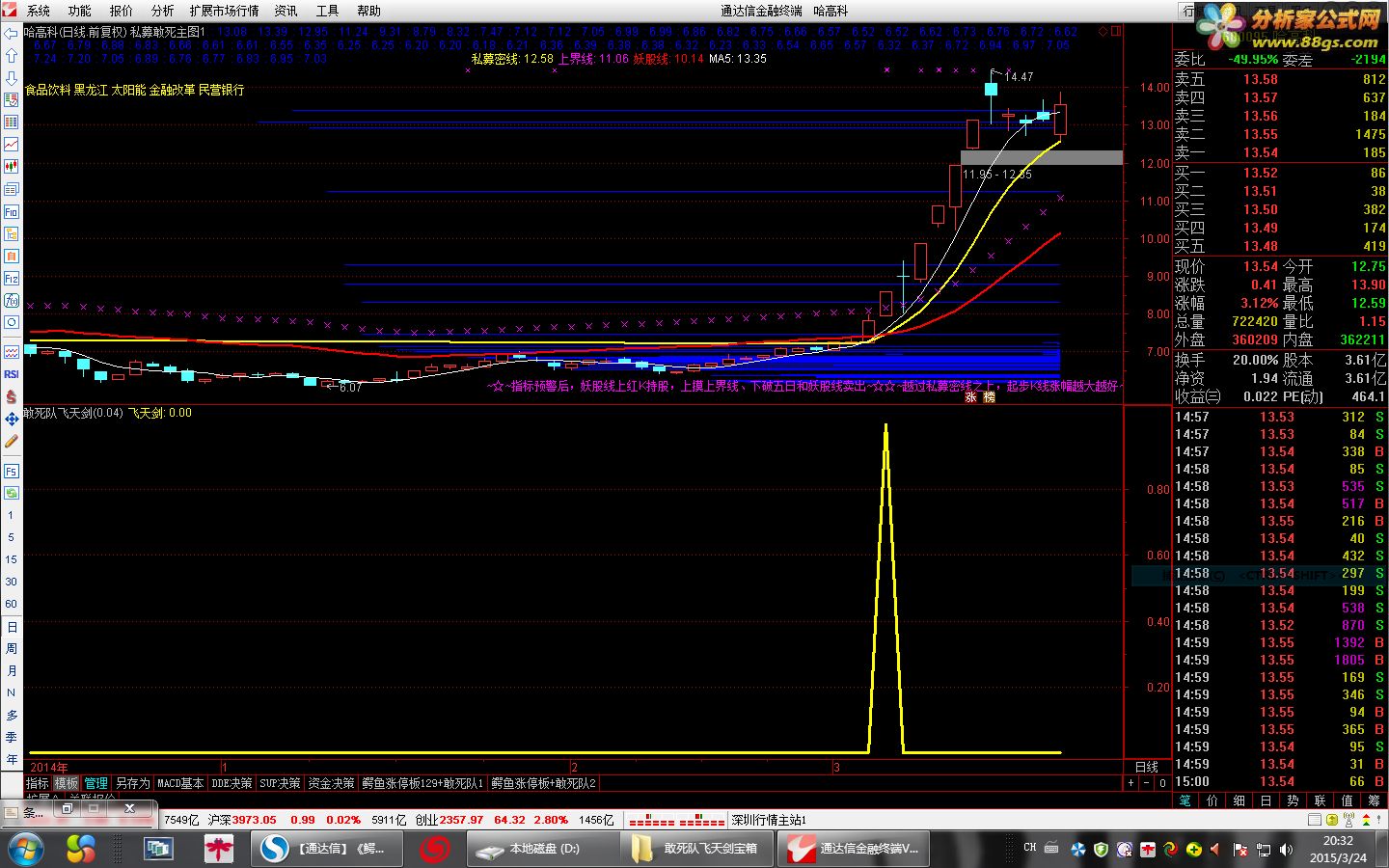1389x868 pixels.
Task: Click the Windows Start button
Action: click(x=24, y=849)
